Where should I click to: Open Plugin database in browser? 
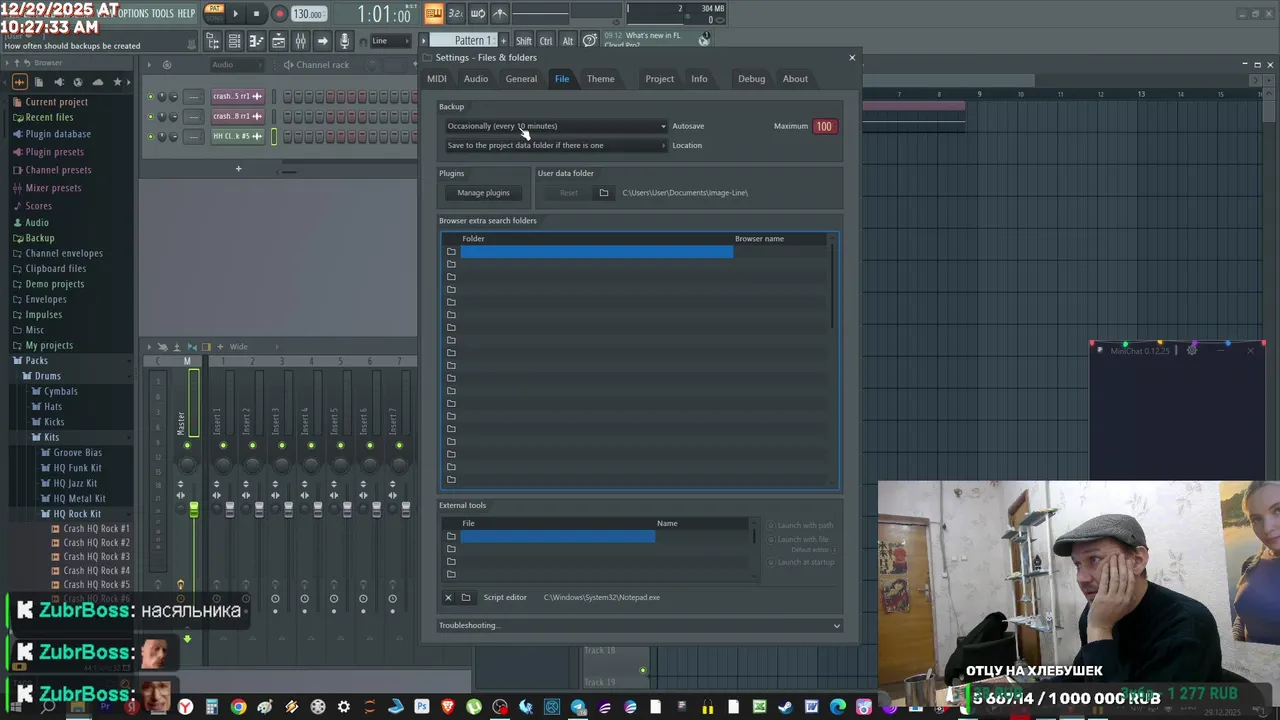pyautogui.click(x=58, y=134)
